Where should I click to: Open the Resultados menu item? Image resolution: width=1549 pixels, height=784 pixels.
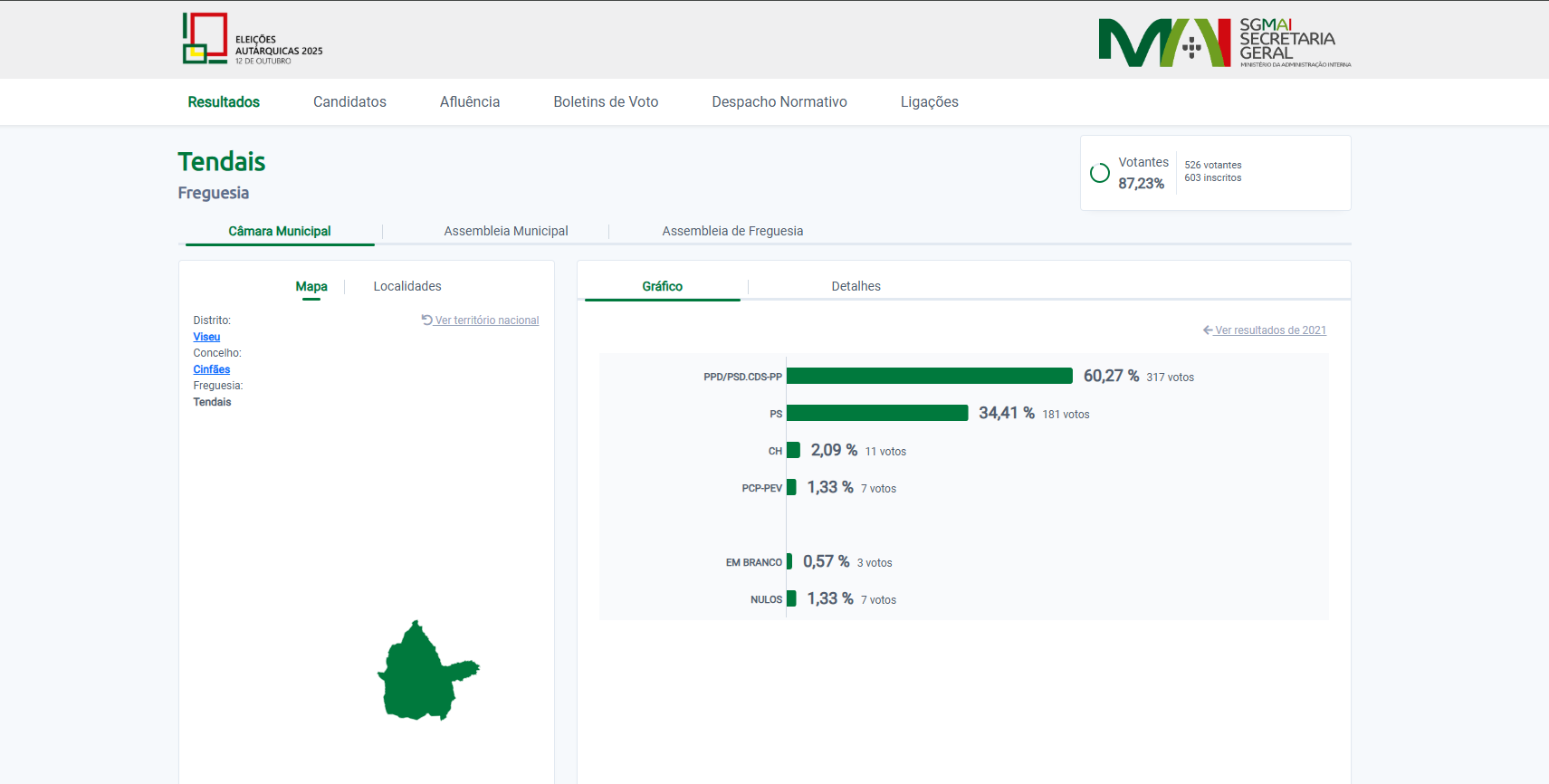224,102
